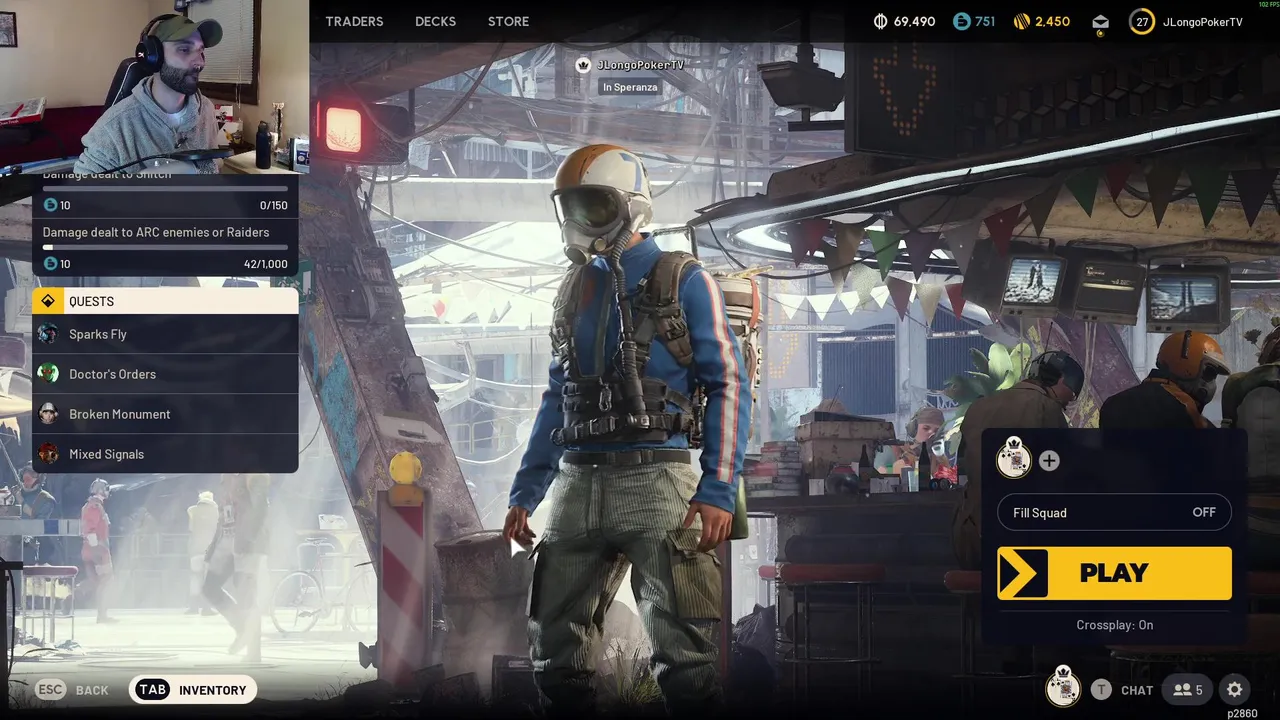Click the ARC damage challenge reward token
This screenshot has width=1280, height=720.
(x=50, y=264)
